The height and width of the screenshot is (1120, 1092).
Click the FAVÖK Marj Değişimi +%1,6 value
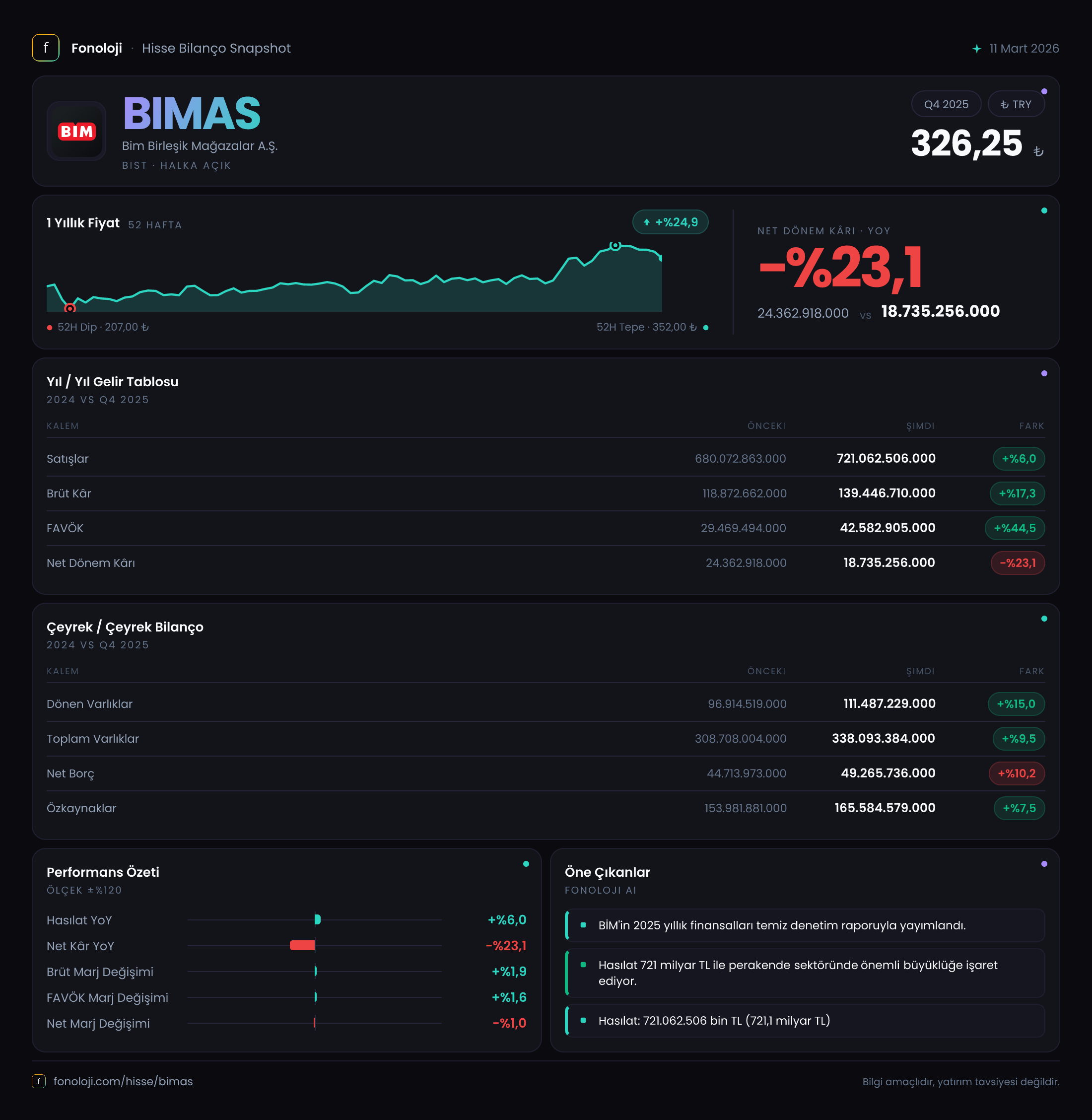509,997
